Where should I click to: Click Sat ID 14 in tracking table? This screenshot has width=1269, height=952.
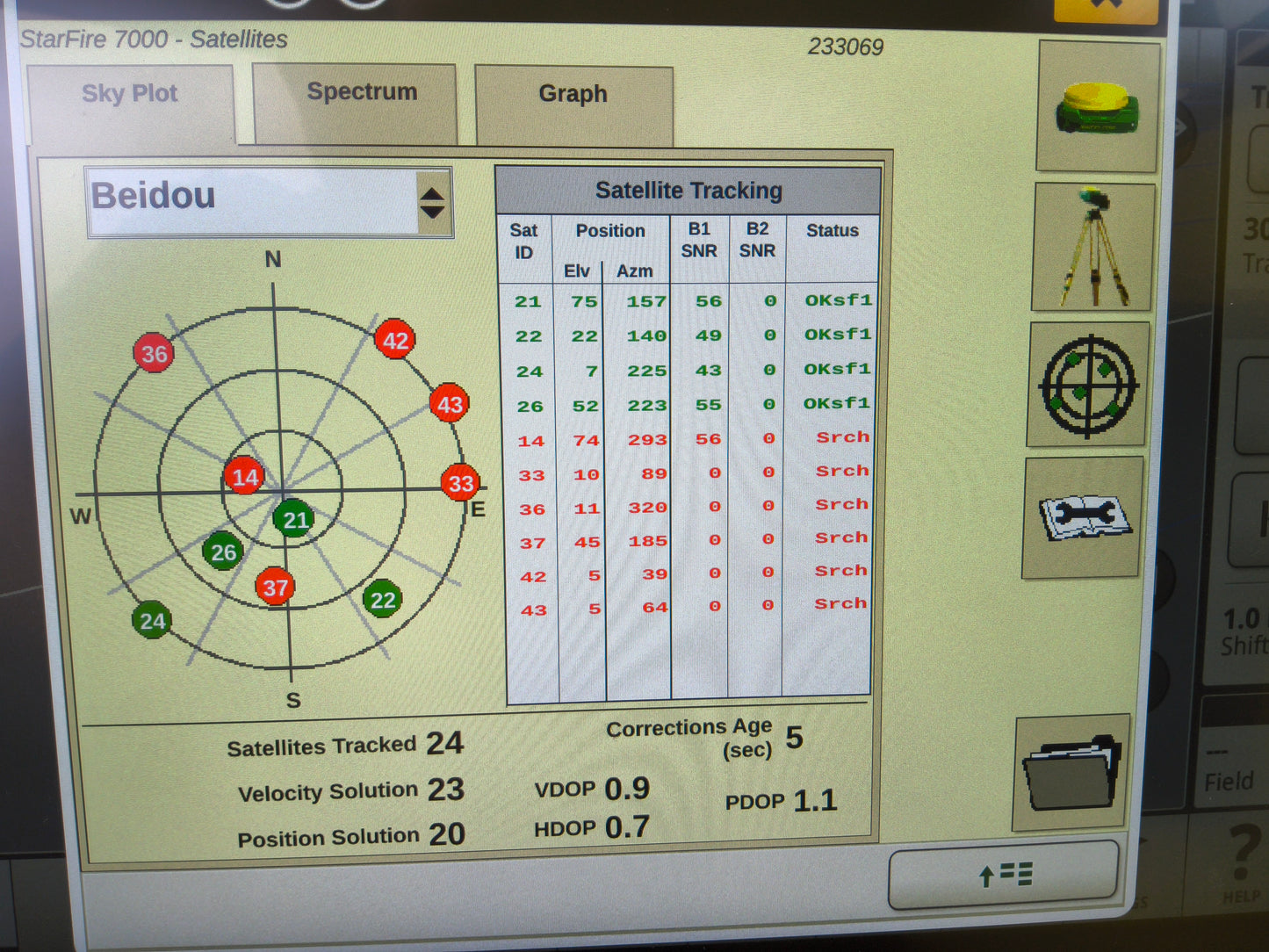pyautogui.click(x=531, y=441)
